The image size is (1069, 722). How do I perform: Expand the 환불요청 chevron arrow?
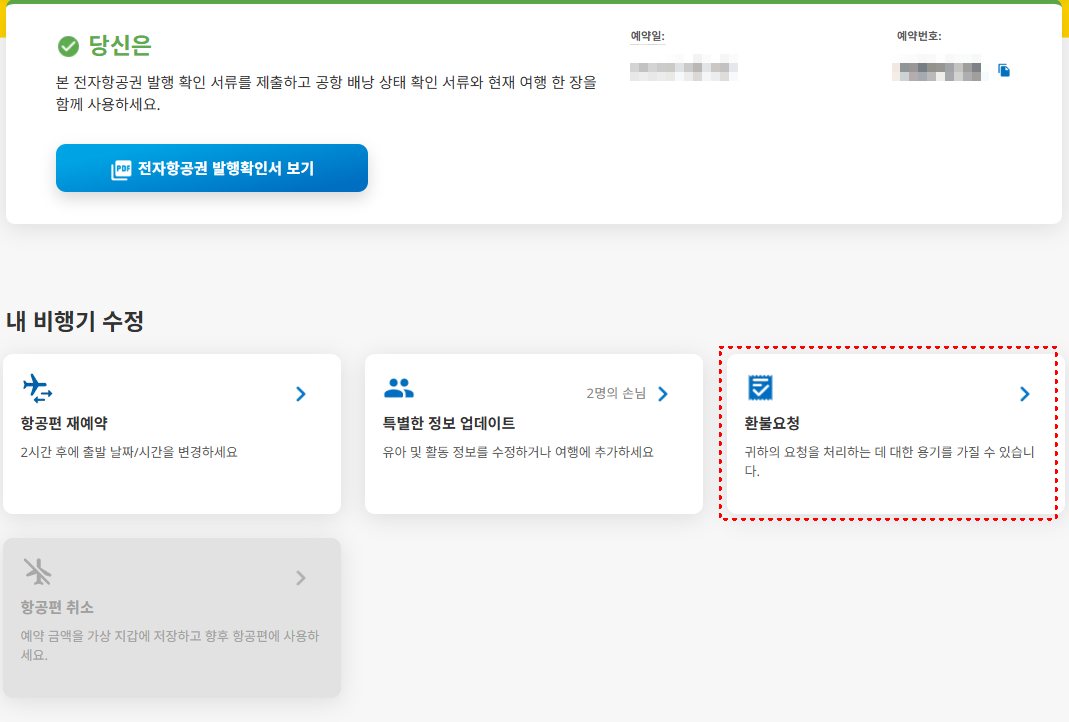[1024, 393]
